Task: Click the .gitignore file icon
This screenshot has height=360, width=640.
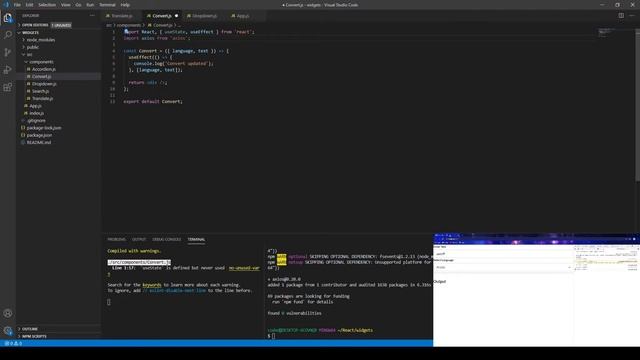Action: [23, 120]
